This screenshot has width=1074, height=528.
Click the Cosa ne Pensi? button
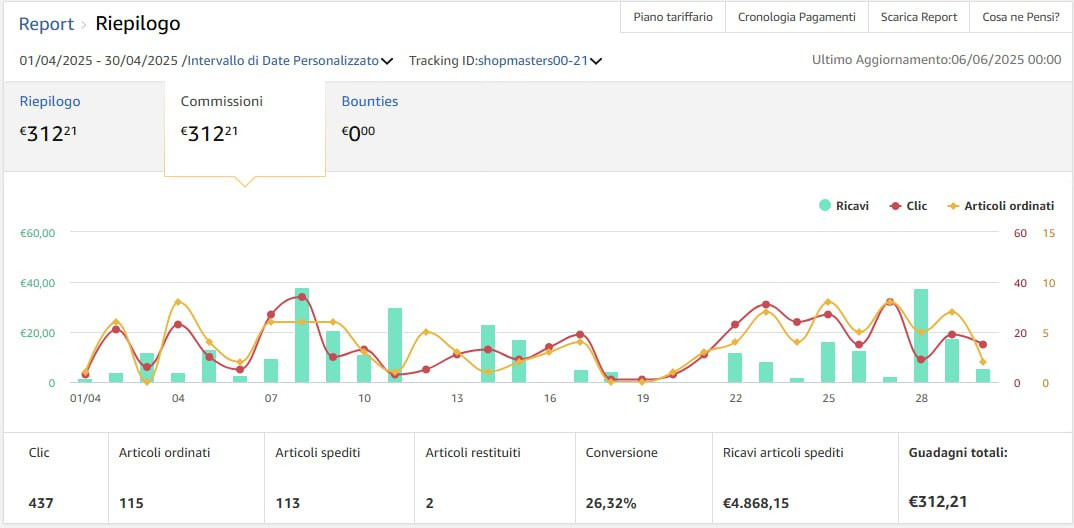[x=1020, y=17]
